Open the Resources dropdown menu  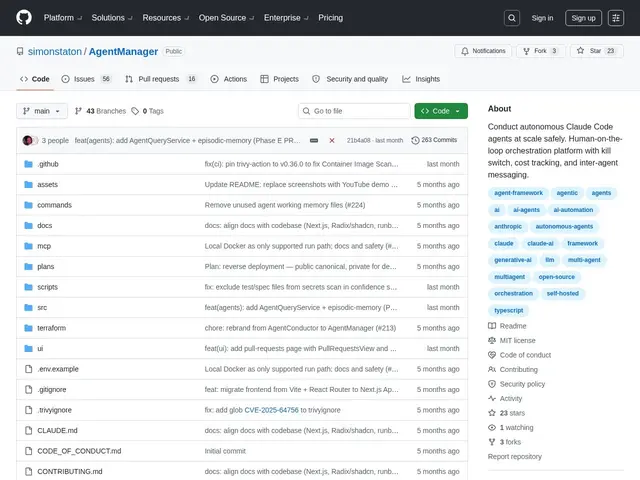coord(166,18)
